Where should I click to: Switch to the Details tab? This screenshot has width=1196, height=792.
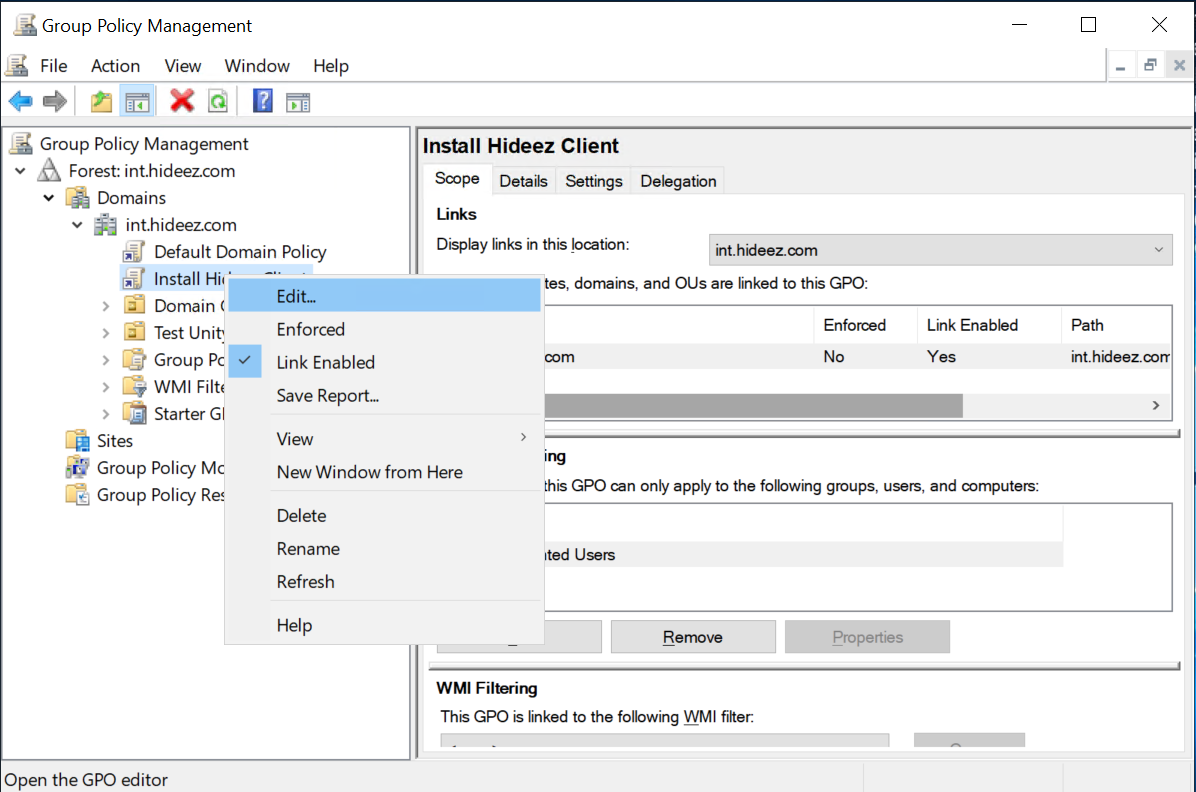point(523,181)
